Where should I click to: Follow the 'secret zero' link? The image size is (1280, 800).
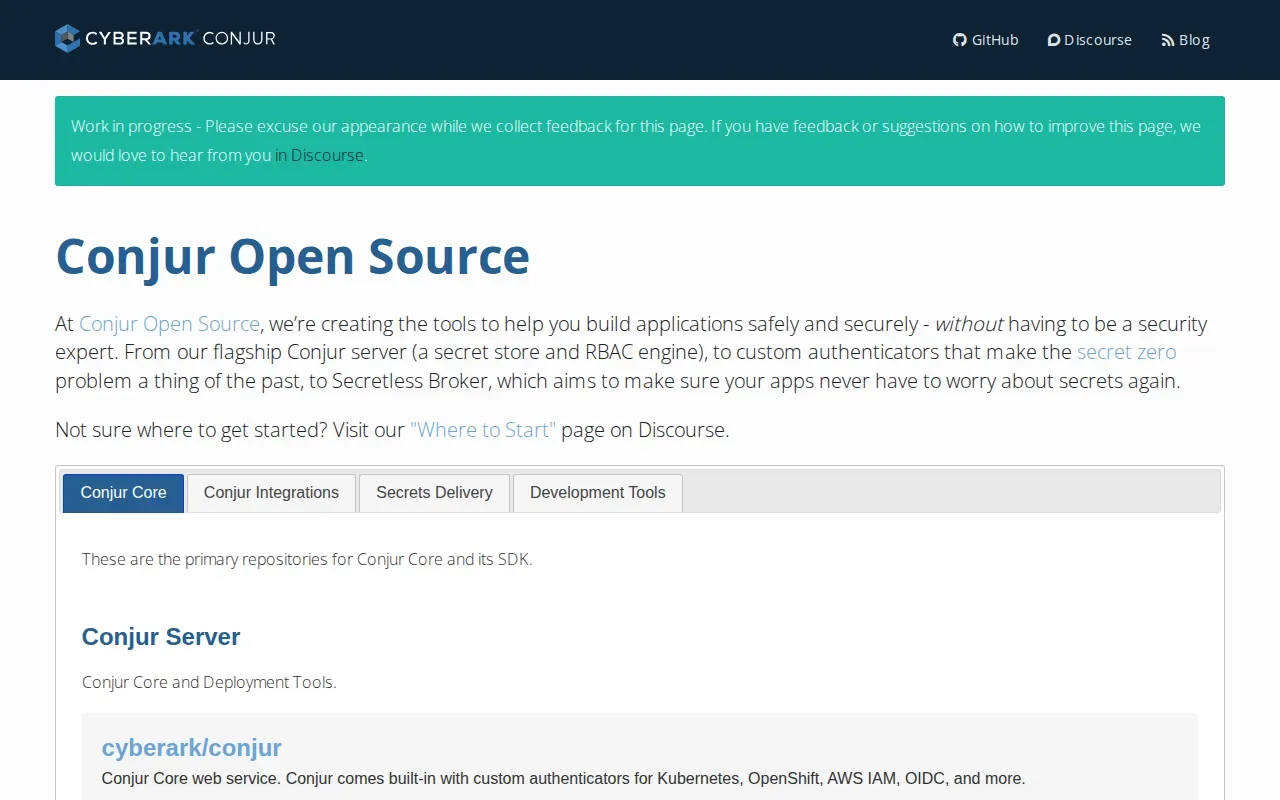[x=1126, y=352]
